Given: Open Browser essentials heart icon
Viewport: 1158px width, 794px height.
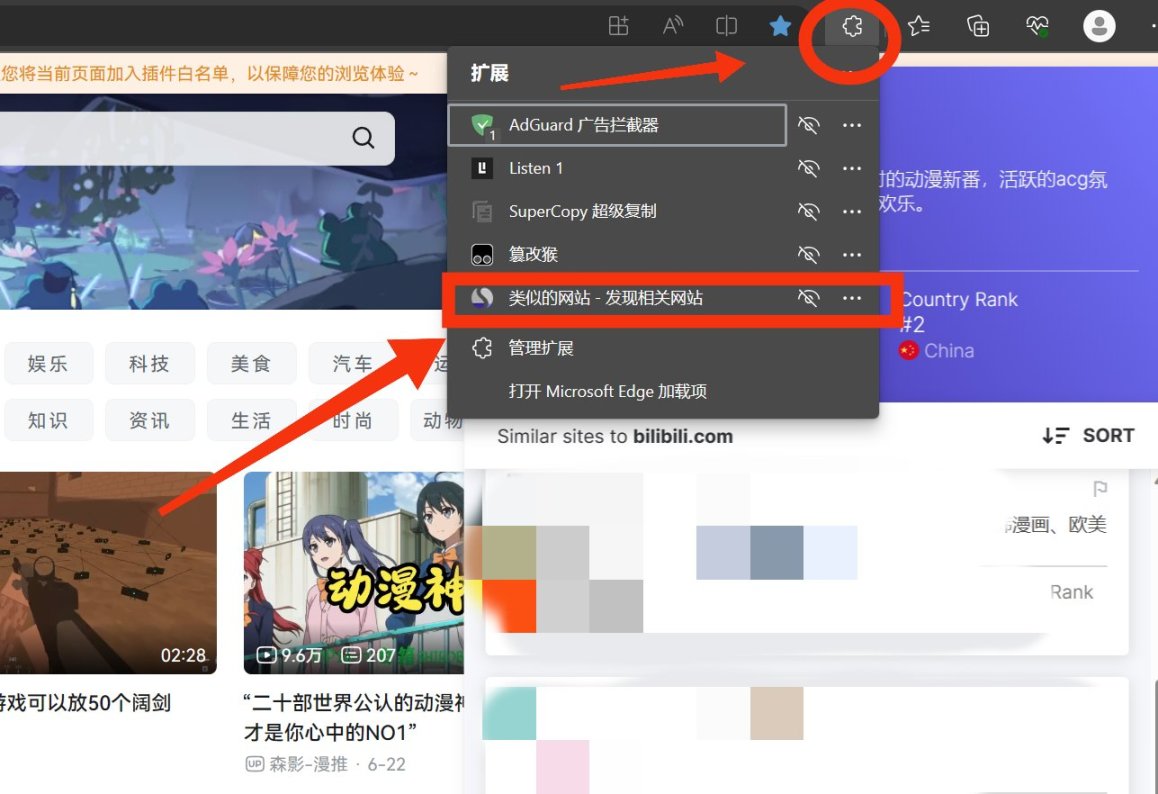Looking at the screenshot, I should coord(1037,27).
